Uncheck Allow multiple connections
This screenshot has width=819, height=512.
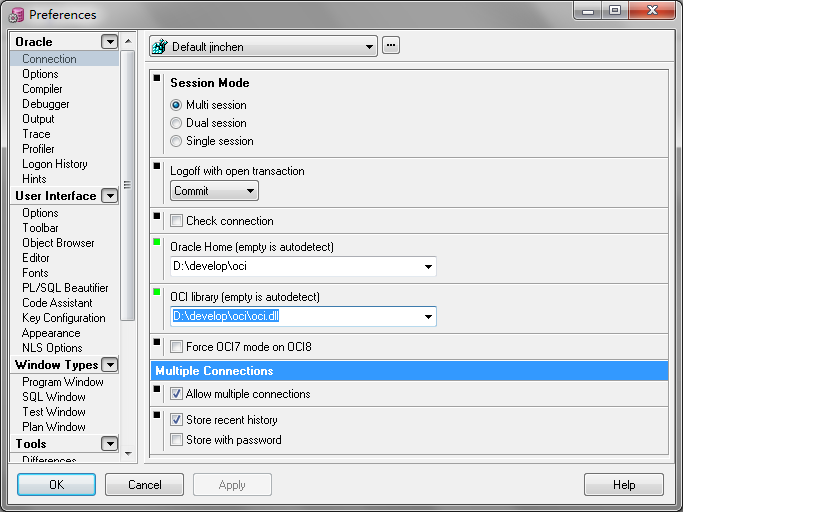[x=177, y=394]
